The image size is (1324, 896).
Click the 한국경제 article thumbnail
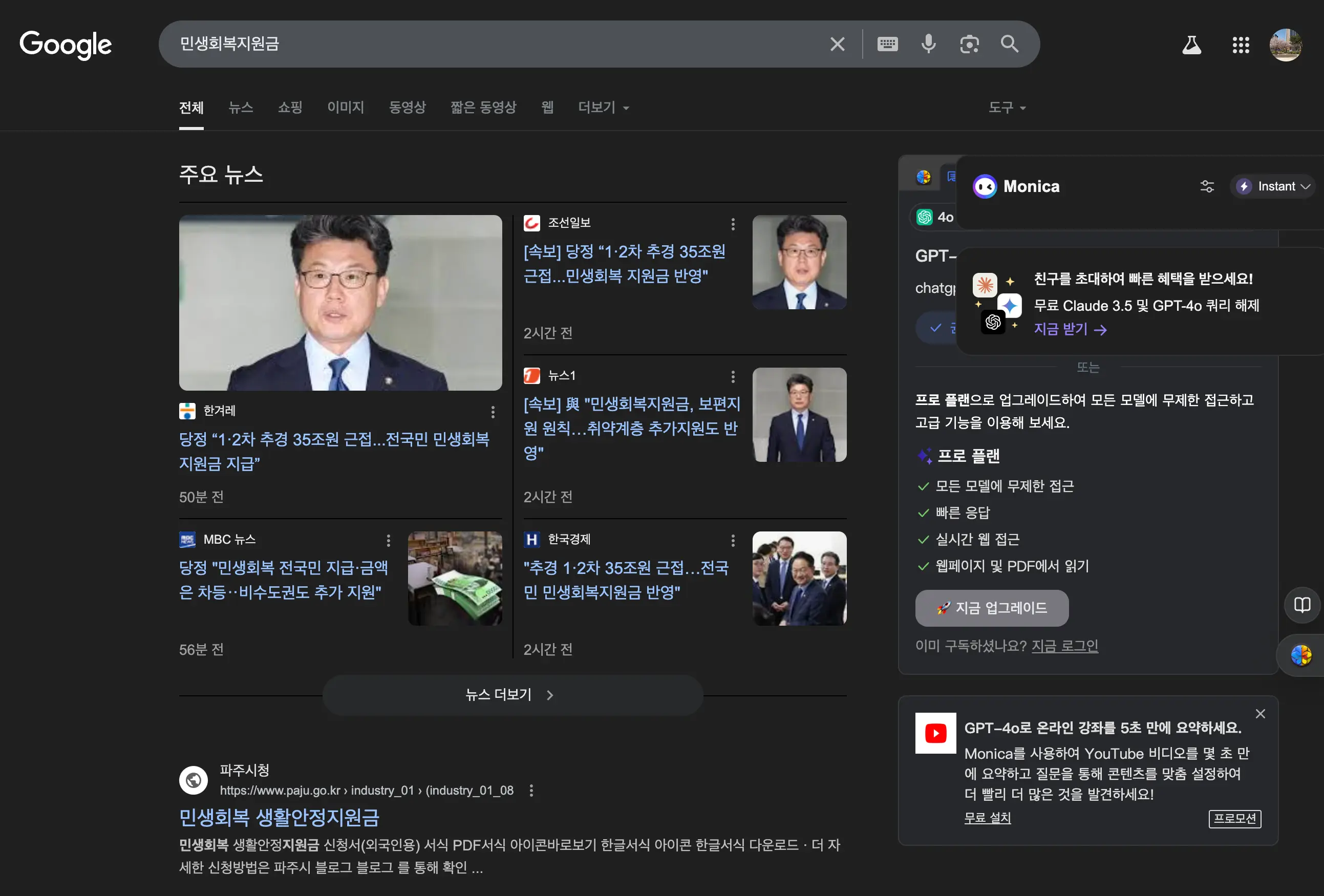[799, 578]
